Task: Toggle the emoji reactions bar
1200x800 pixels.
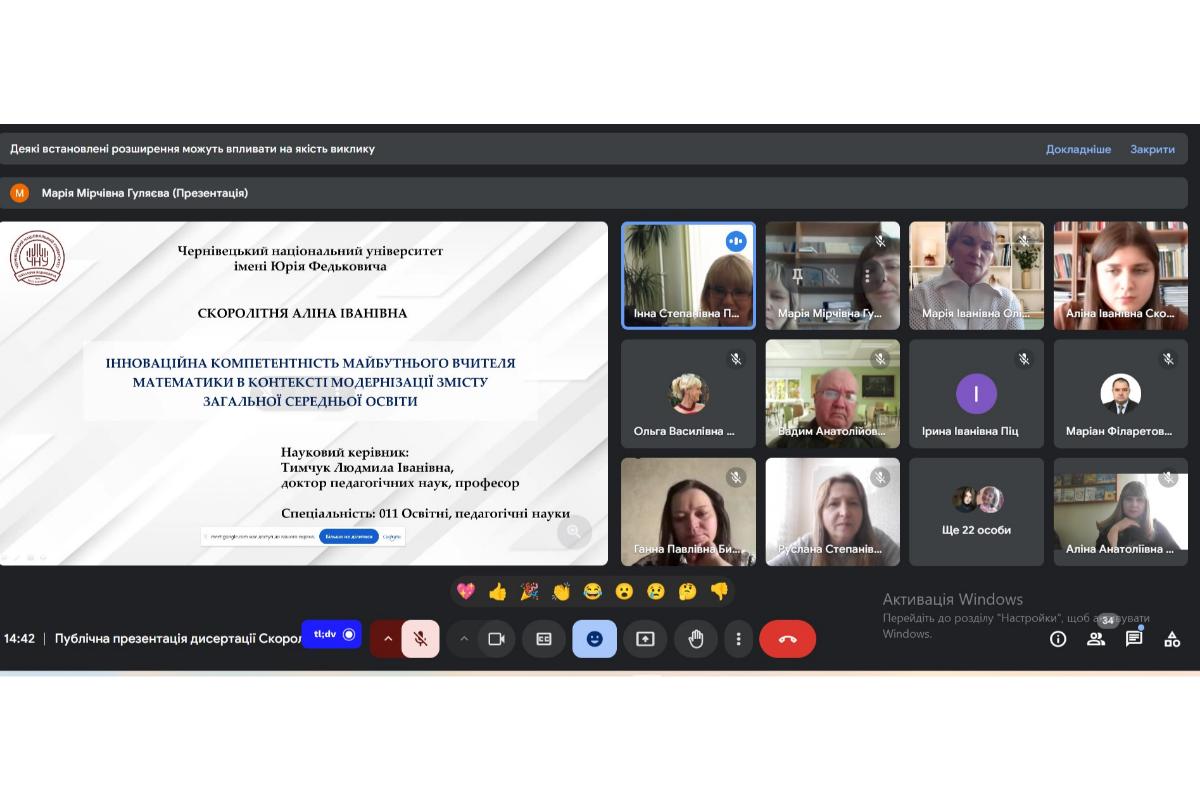Action: (595, 639)
